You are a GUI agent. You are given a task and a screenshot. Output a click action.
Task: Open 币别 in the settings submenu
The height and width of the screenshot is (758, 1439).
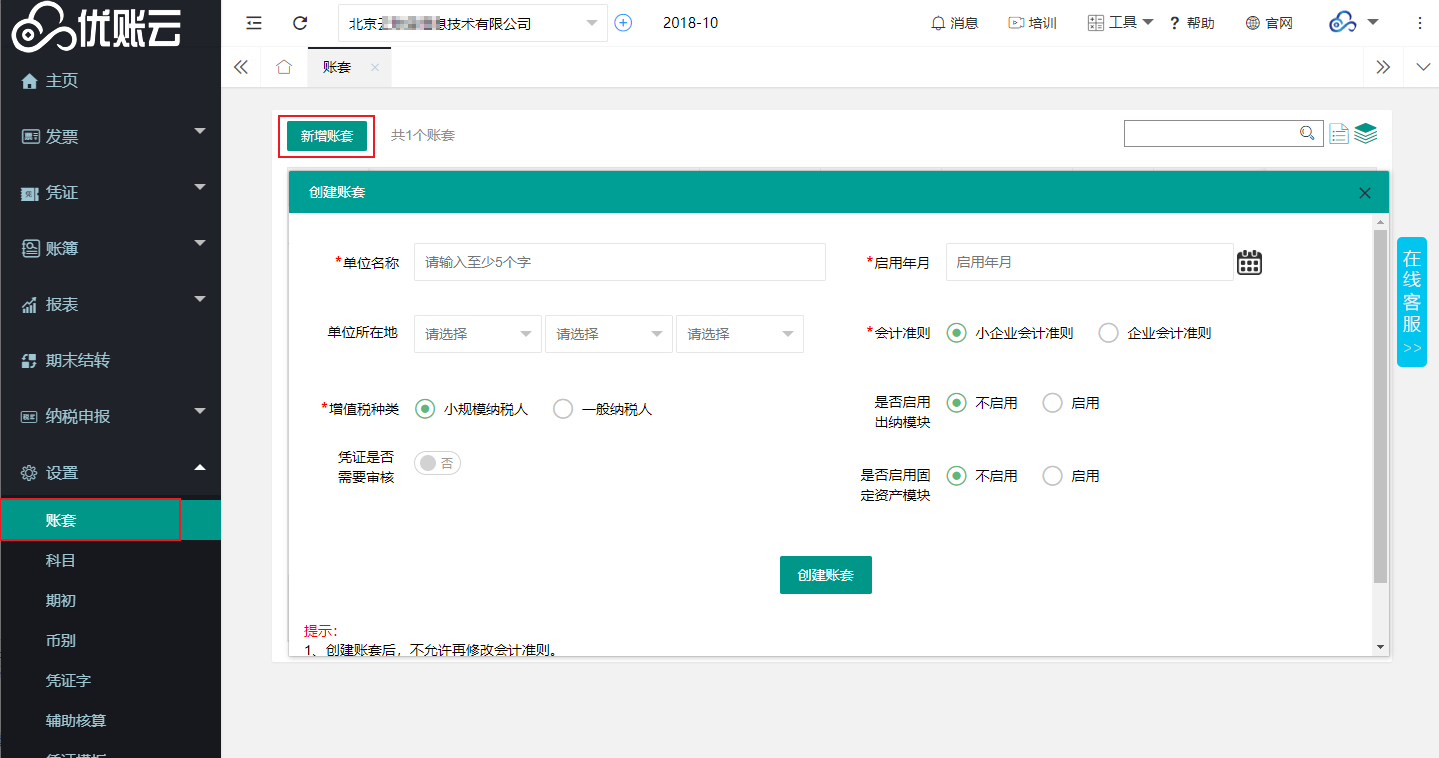[x=110, y=640]
